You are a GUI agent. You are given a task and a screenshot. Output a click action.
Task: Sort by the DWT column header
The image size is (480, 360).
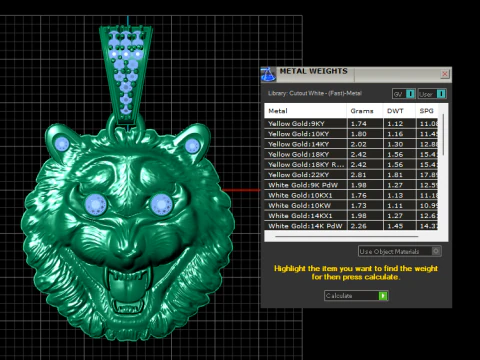[399, 111]
